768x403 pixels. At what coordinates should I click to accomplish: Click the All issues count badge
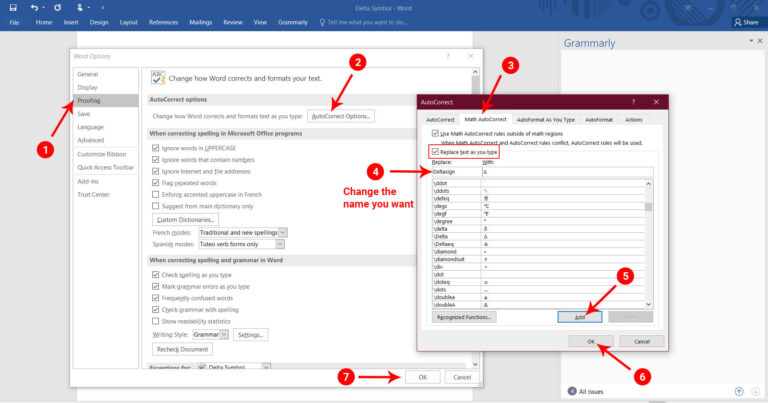(x=572, y=391)
